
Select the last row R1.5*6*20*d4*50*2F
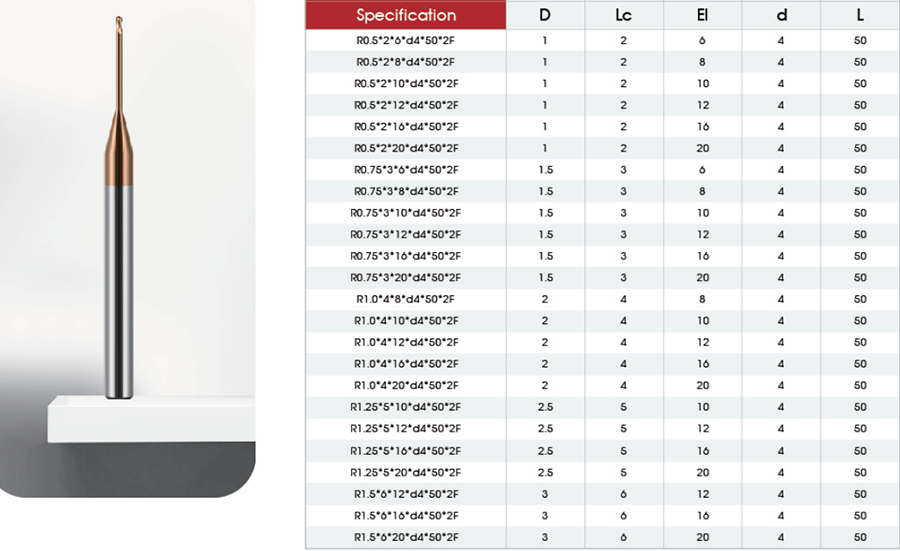tap(602, 537)
